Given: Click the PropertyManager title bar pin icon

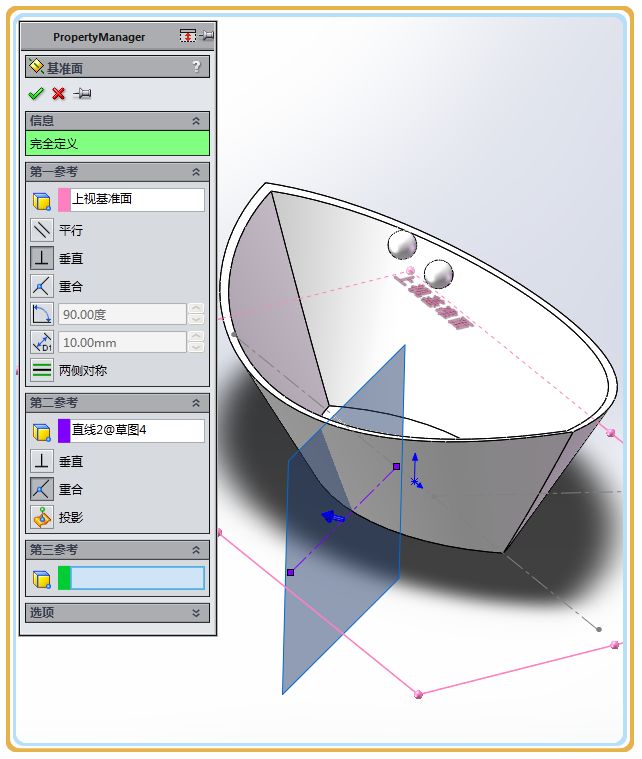Looking at the screenshot, I should 206,36.
